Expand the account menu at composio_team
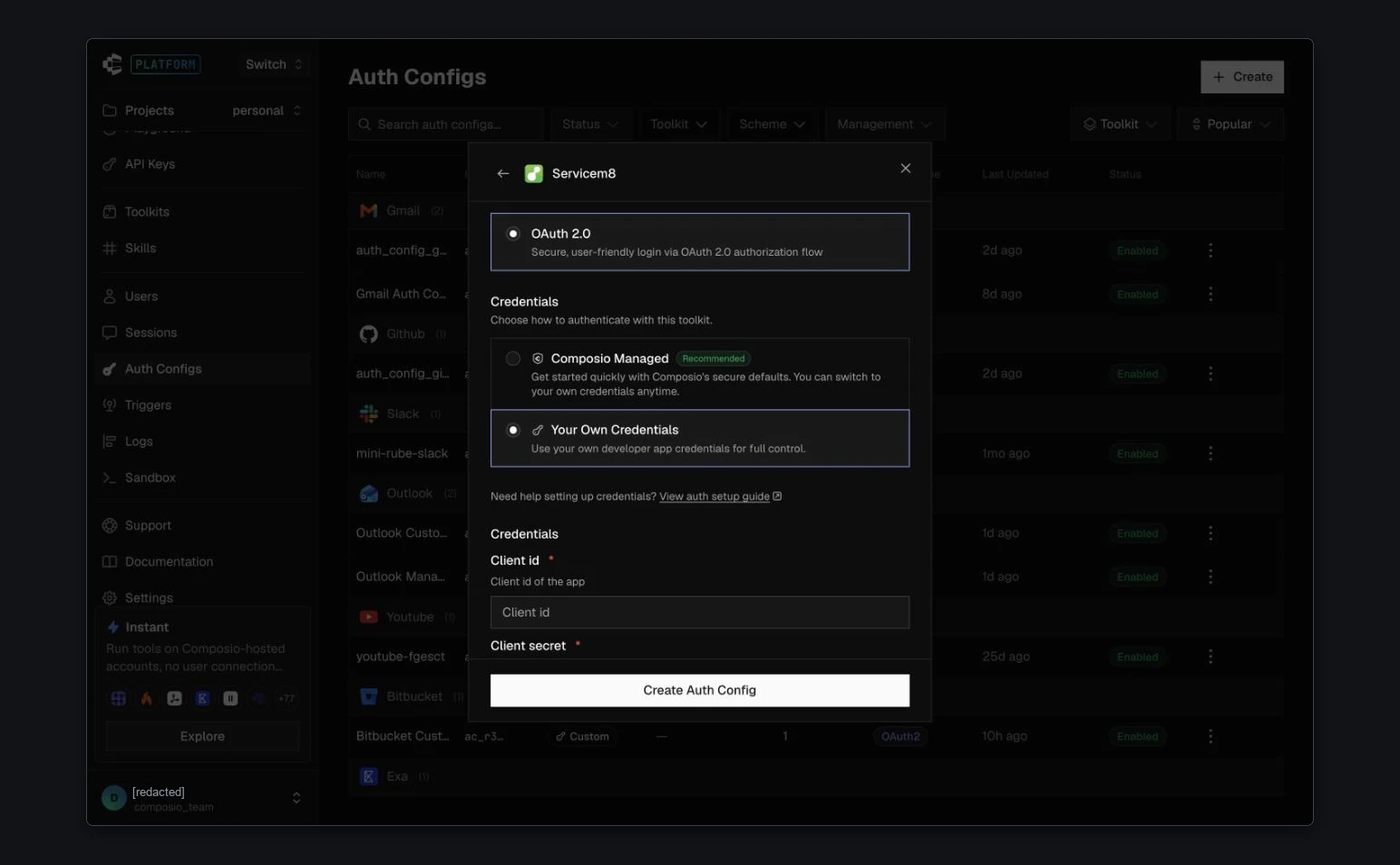1400x865 pixels. (x=297, y=798)
